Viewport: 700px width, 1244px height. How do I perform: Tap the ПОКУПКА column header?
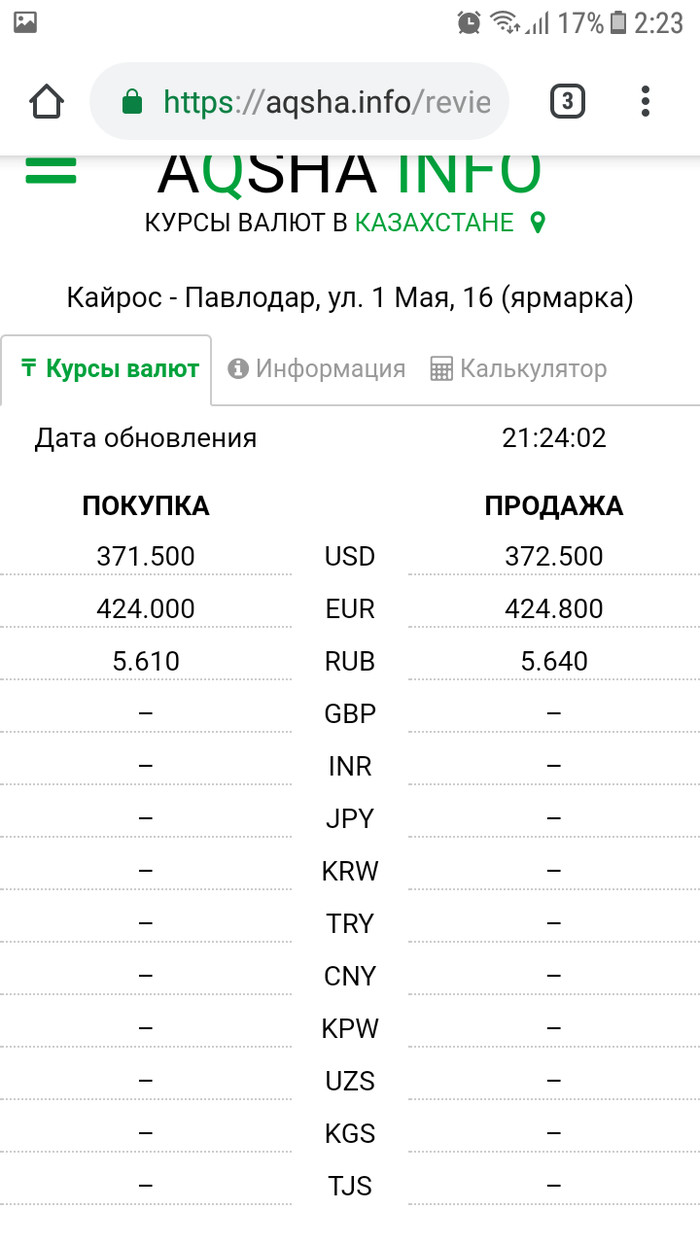click(146, 506)
